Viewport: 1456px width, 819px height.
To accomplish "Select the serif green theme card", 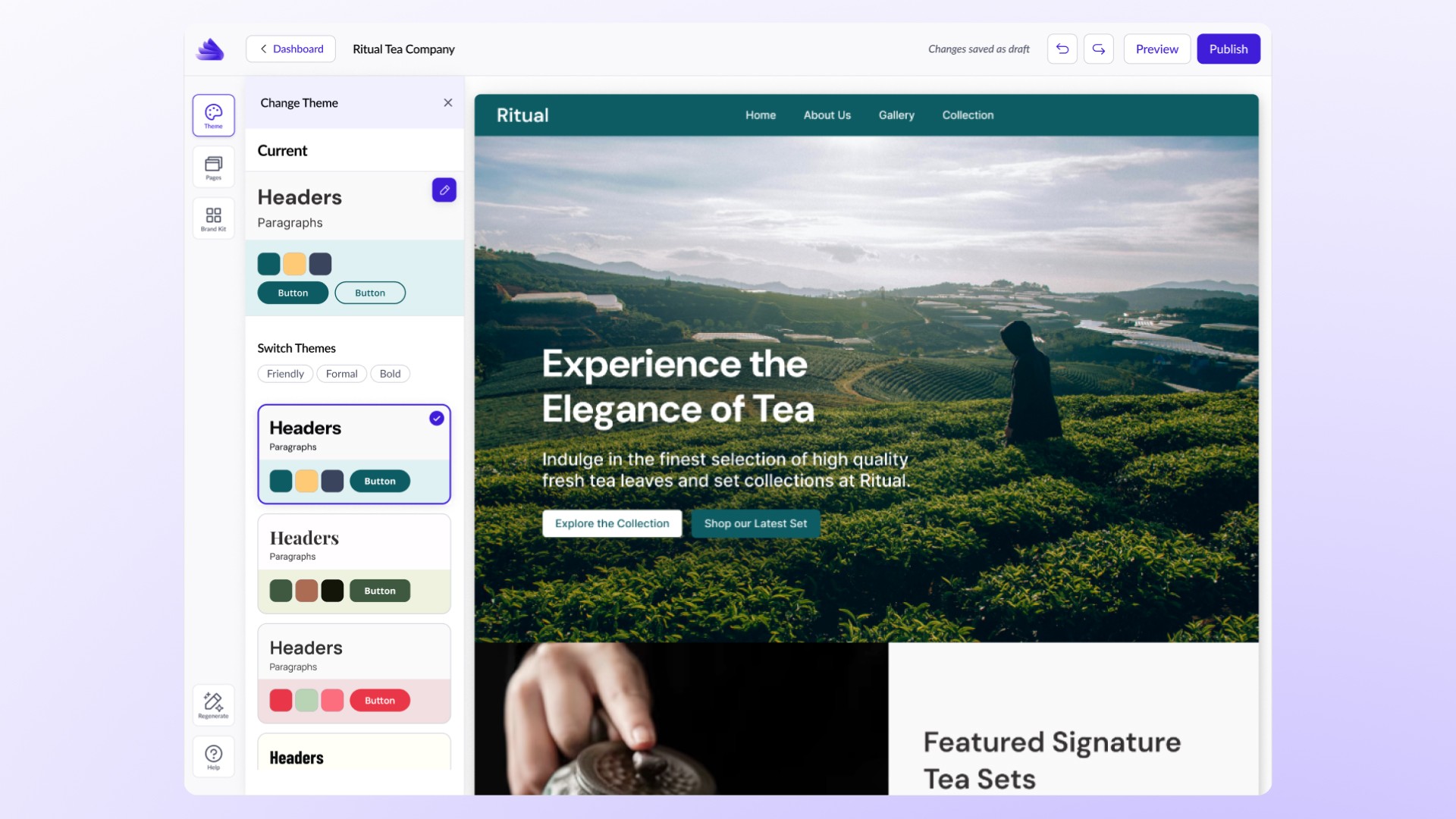I will click(x=354, y=564).
